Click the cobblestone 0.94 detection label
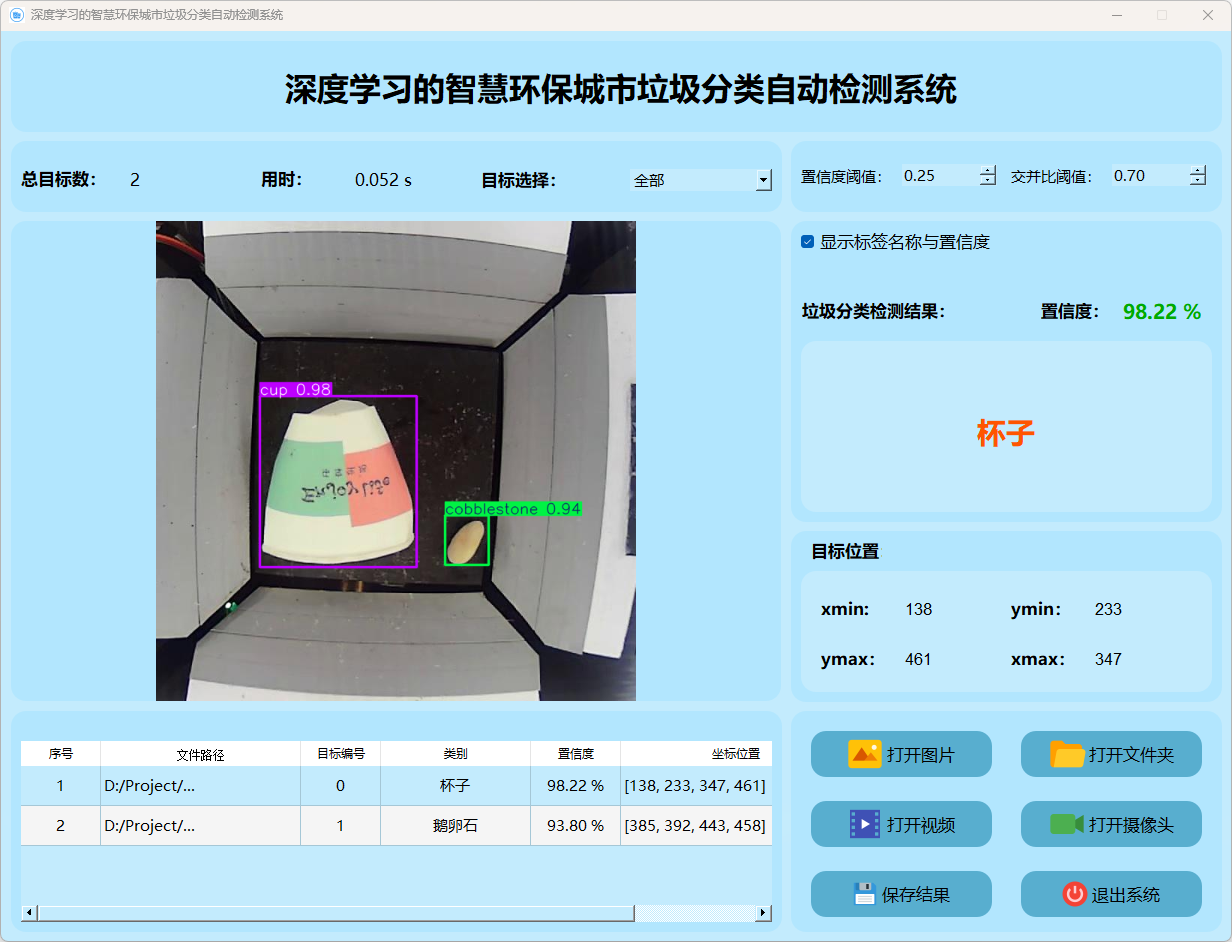 click(x=513, y=509)
